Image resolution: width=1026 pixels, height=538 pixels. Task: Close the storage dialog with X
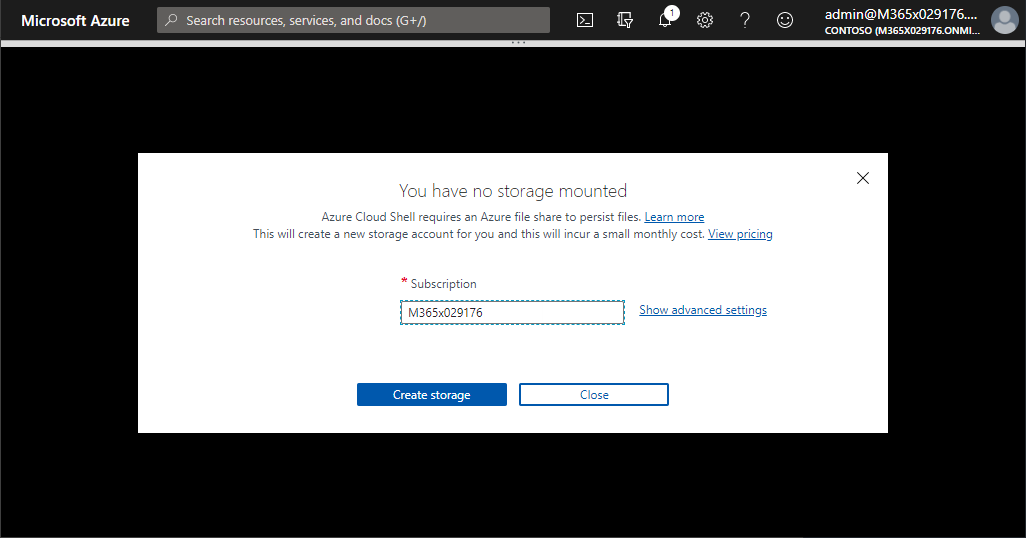862,178
